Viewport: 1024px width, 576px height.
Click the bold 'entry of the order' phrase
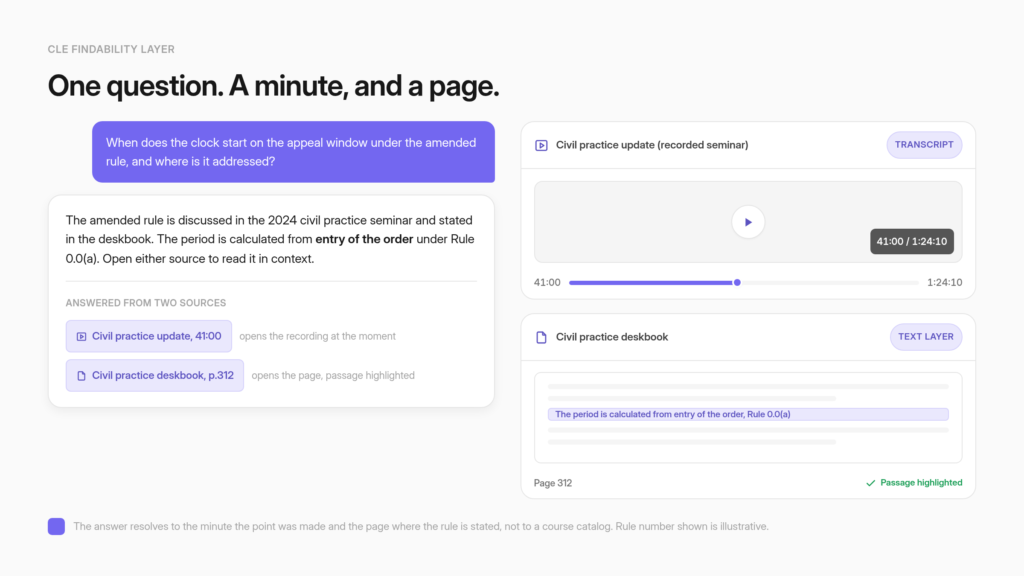364,239
